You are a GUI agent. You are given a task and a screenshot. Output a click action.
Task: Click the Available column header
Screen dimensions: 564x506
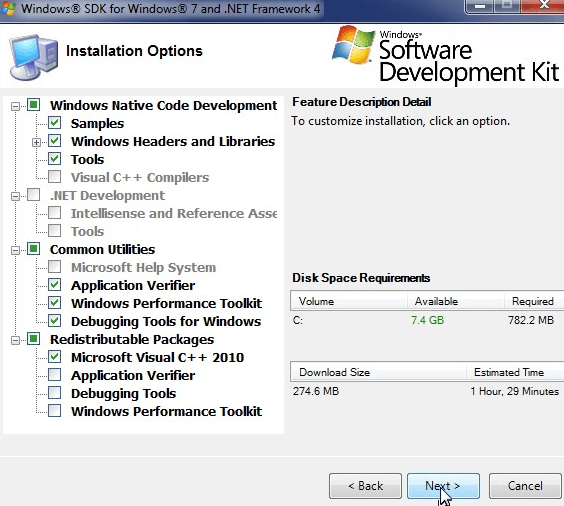click(455, 301)
